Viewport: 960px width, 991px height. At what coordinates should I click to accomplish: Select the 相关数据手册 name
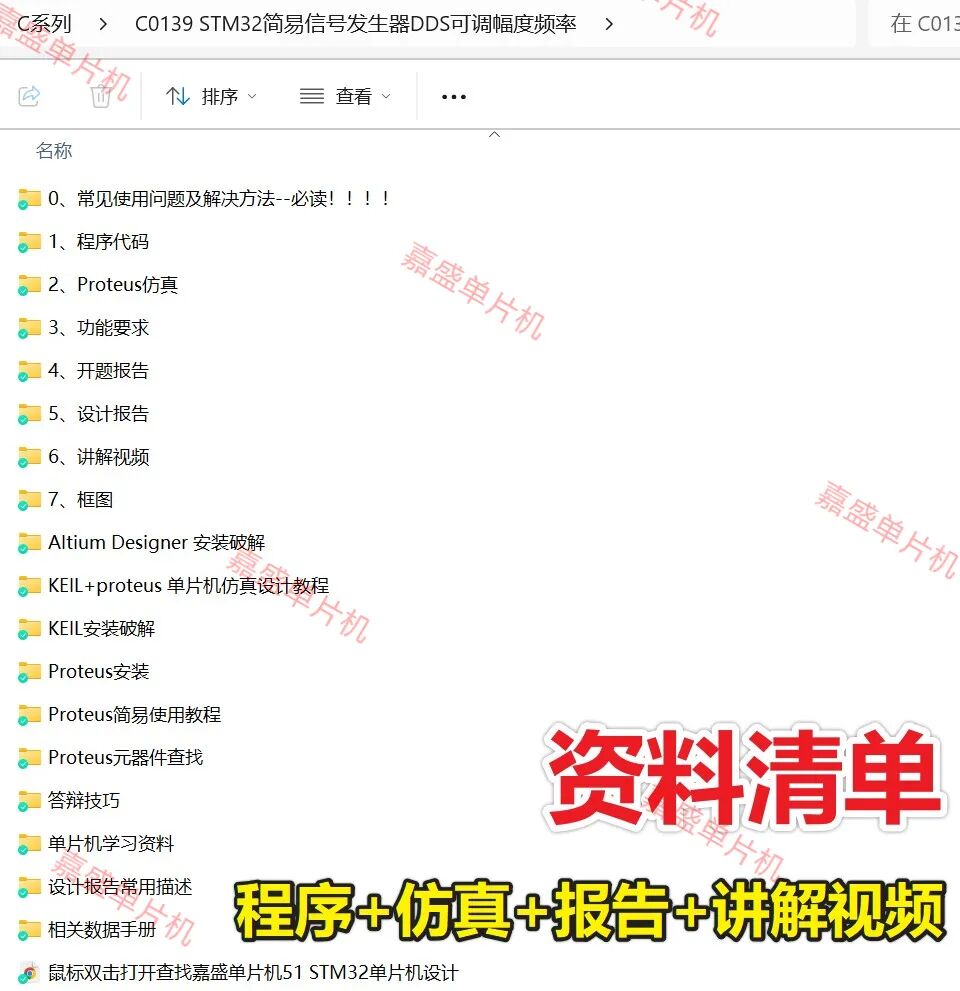pyautogui.click(x=102, y=929)
